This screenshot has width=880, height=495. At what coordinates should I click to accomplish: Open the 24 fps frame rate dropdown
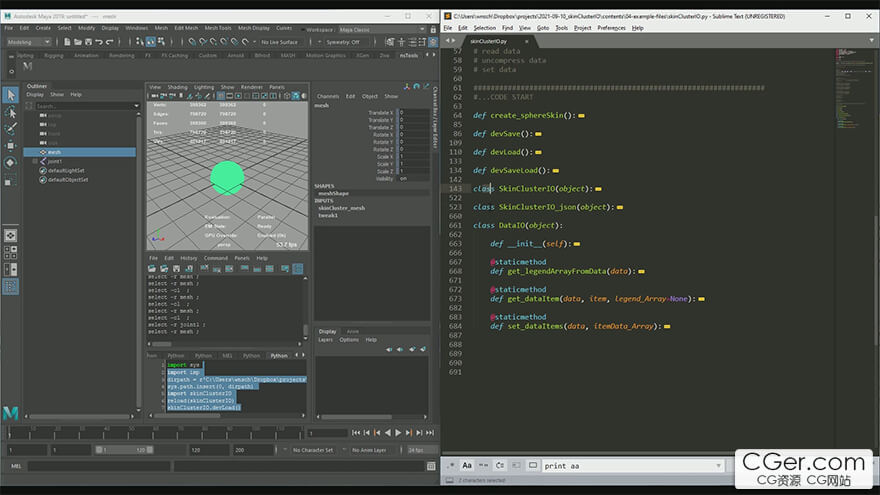pos(422,450)
